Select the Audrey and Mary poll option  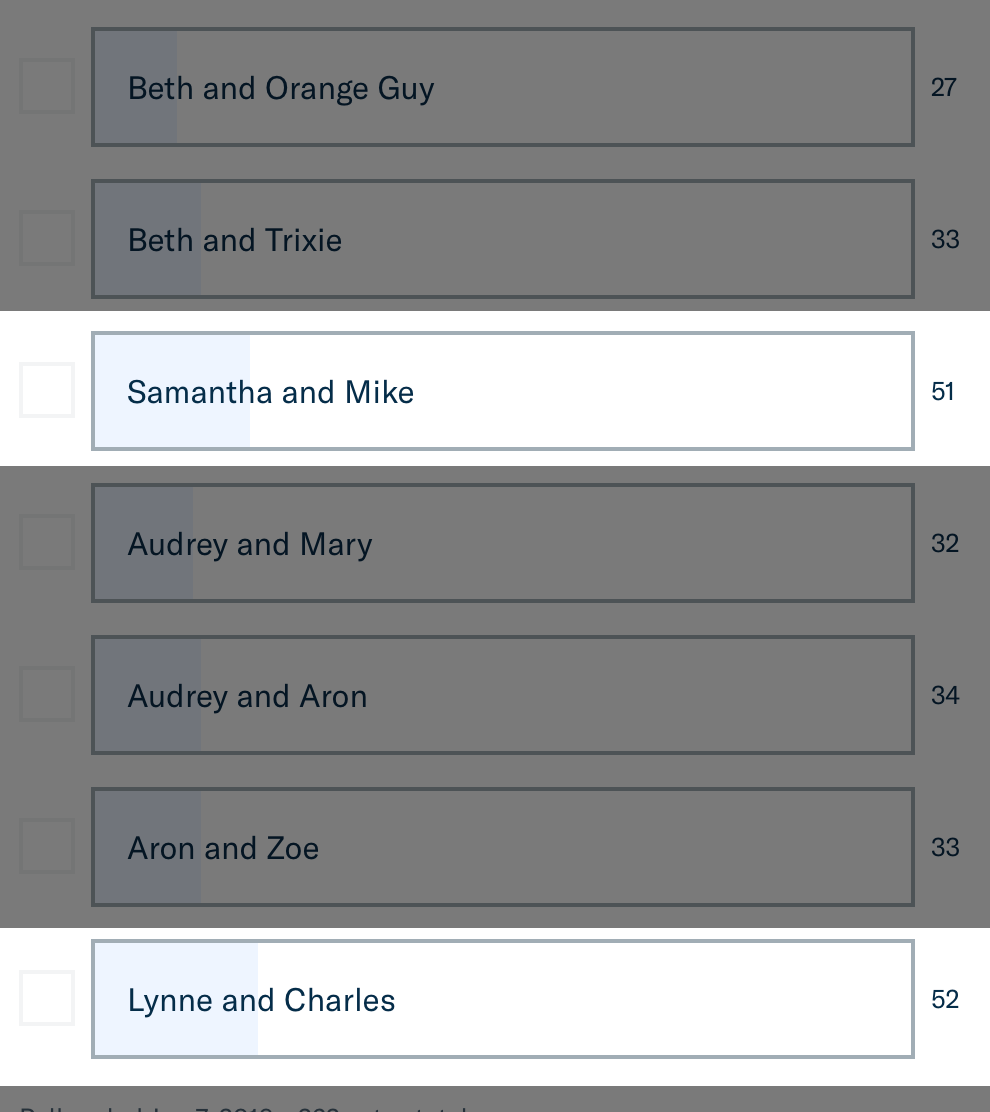click(502, 543)
